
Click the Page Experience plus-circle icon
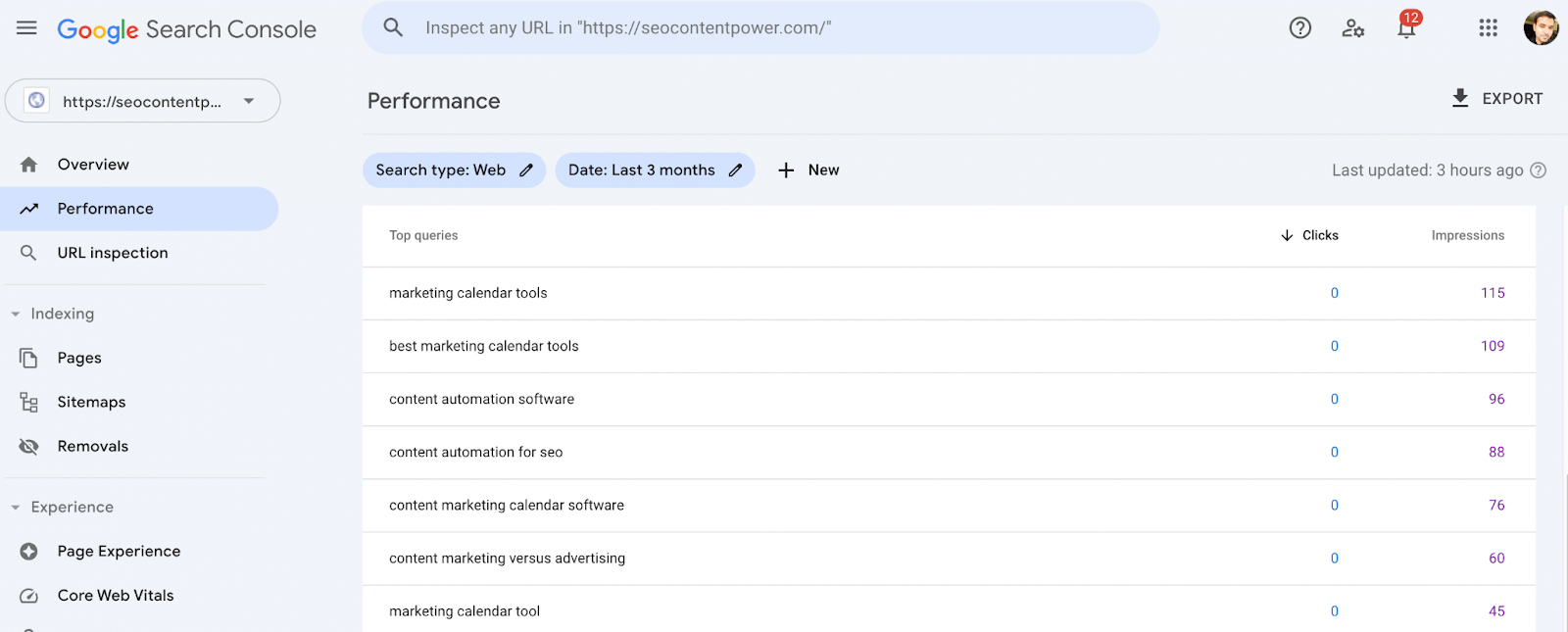(29, 552)
